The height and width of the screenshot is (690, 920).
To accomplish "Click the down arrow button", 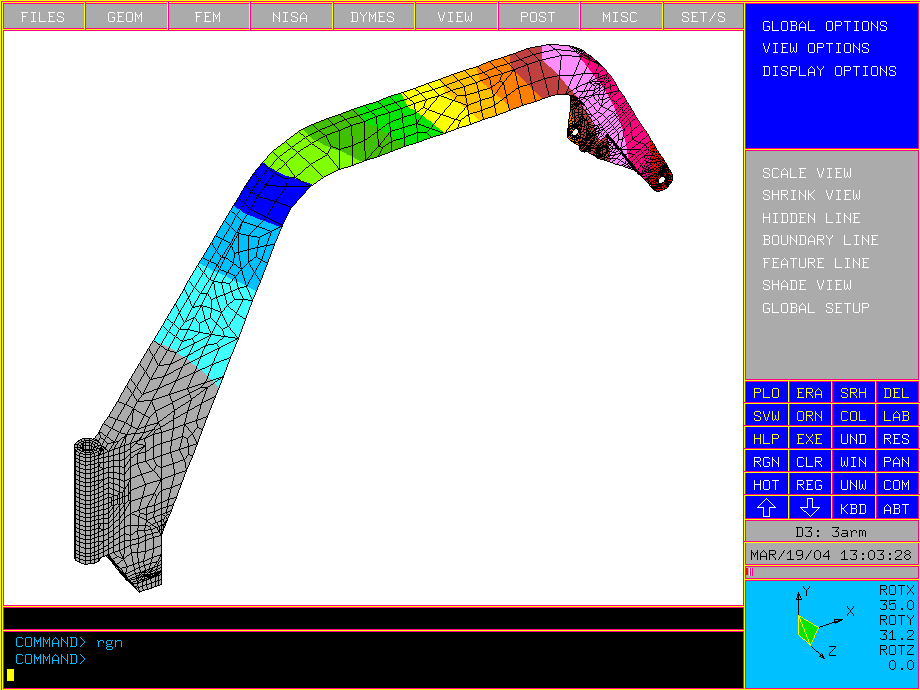I will (810, 508).
